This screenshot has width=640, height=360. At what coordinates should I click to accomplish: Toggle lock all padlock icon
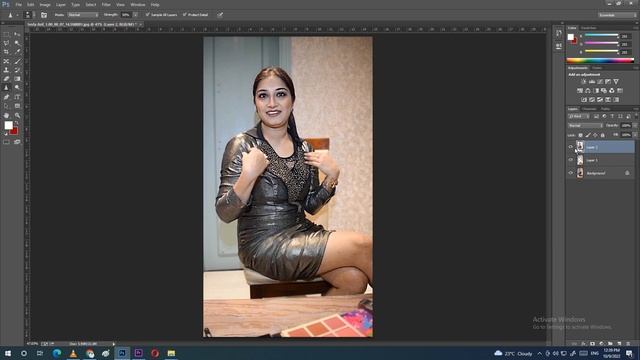pos(602,135)
